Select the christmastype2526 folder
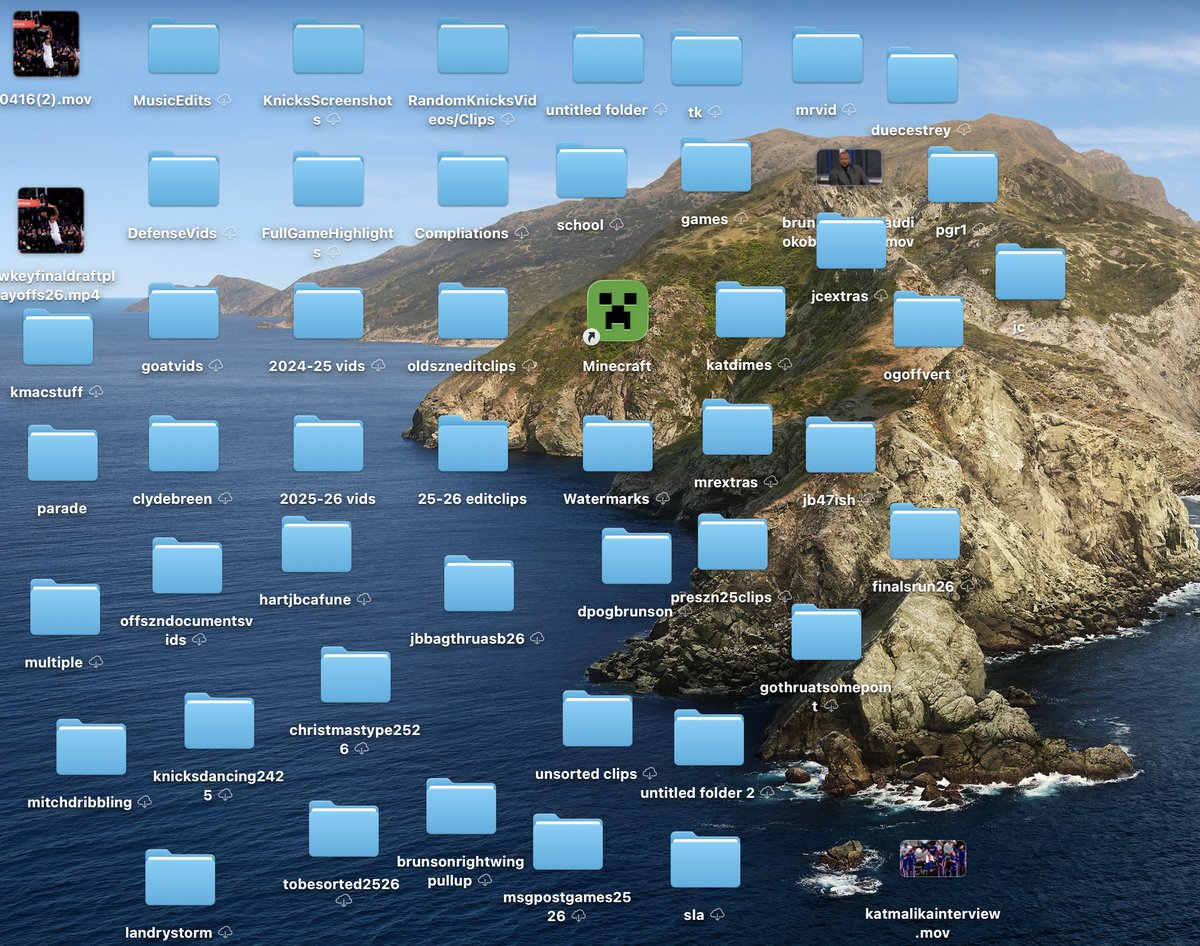The image size is (1200, 946). 355,676
